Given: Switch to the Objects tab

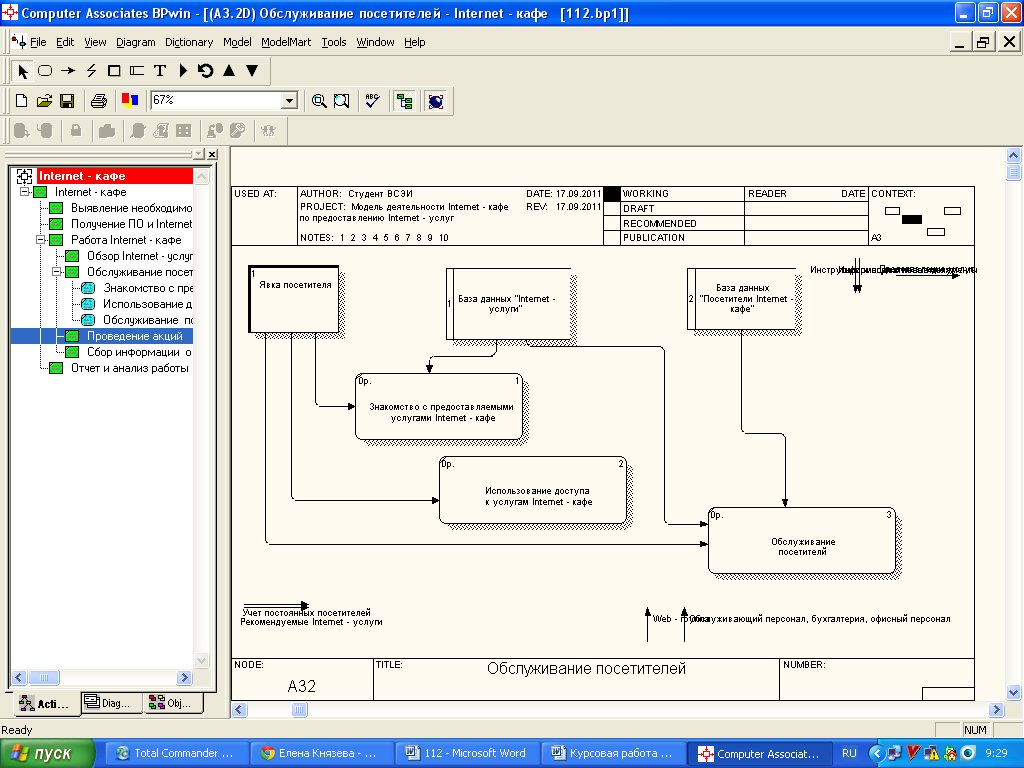Looking at the screenshot, I should (x=173, y=703).
